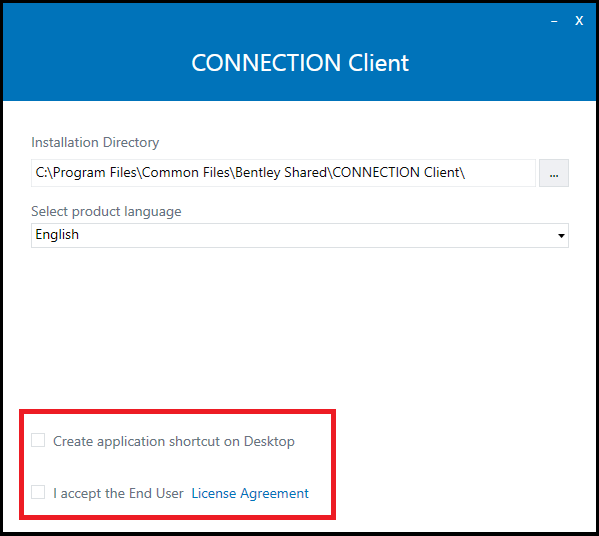Close the CONNECTION Client installer with X
Image resolution: width=599 pixels, height=536 pixels.
coord(579,21)
